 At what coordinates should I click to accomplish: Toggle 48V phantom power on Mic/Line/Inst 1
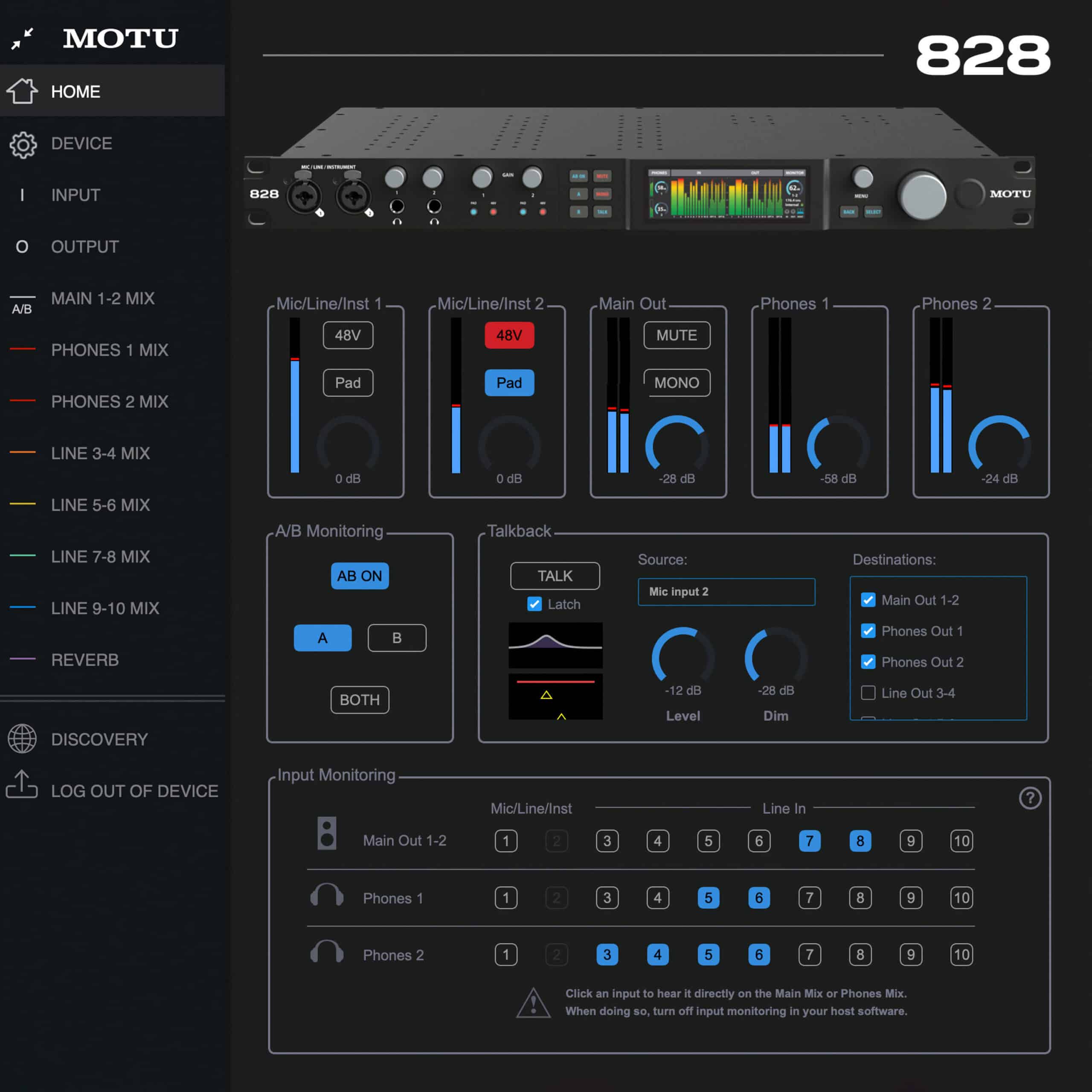[x=348, y=335]
